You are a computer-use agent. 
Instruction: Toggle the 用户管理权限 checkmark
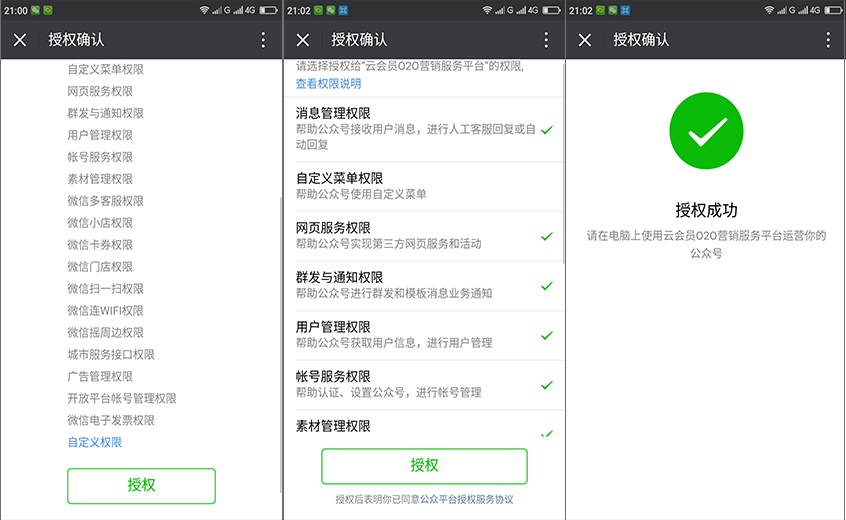pos(547,336)
